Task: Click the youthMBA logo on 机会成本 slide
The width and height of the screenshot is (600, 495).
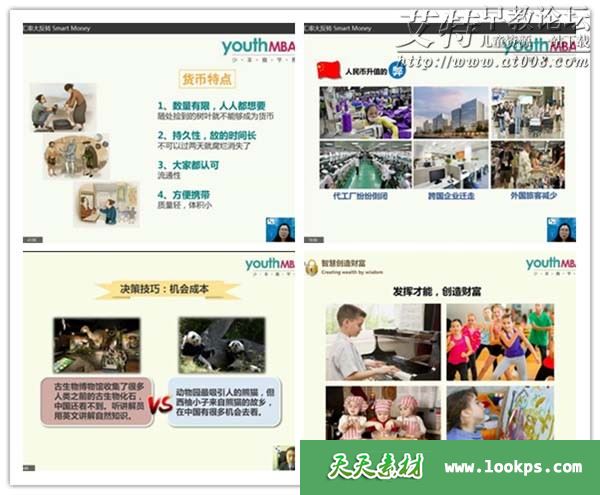Action: pyautogui.click(x=270, y=264)
